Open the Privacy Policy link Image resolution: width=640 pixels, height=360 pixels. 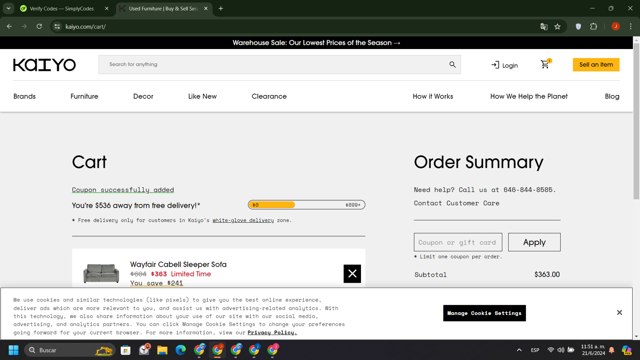(272, 332)
